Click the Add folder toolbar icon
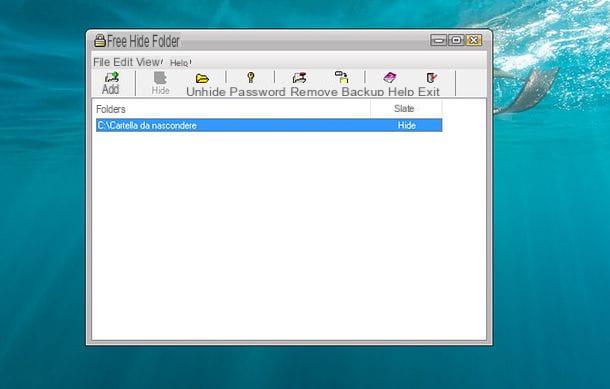The width and height of the screenshot is (610, 389). click(x=111, y=77)
